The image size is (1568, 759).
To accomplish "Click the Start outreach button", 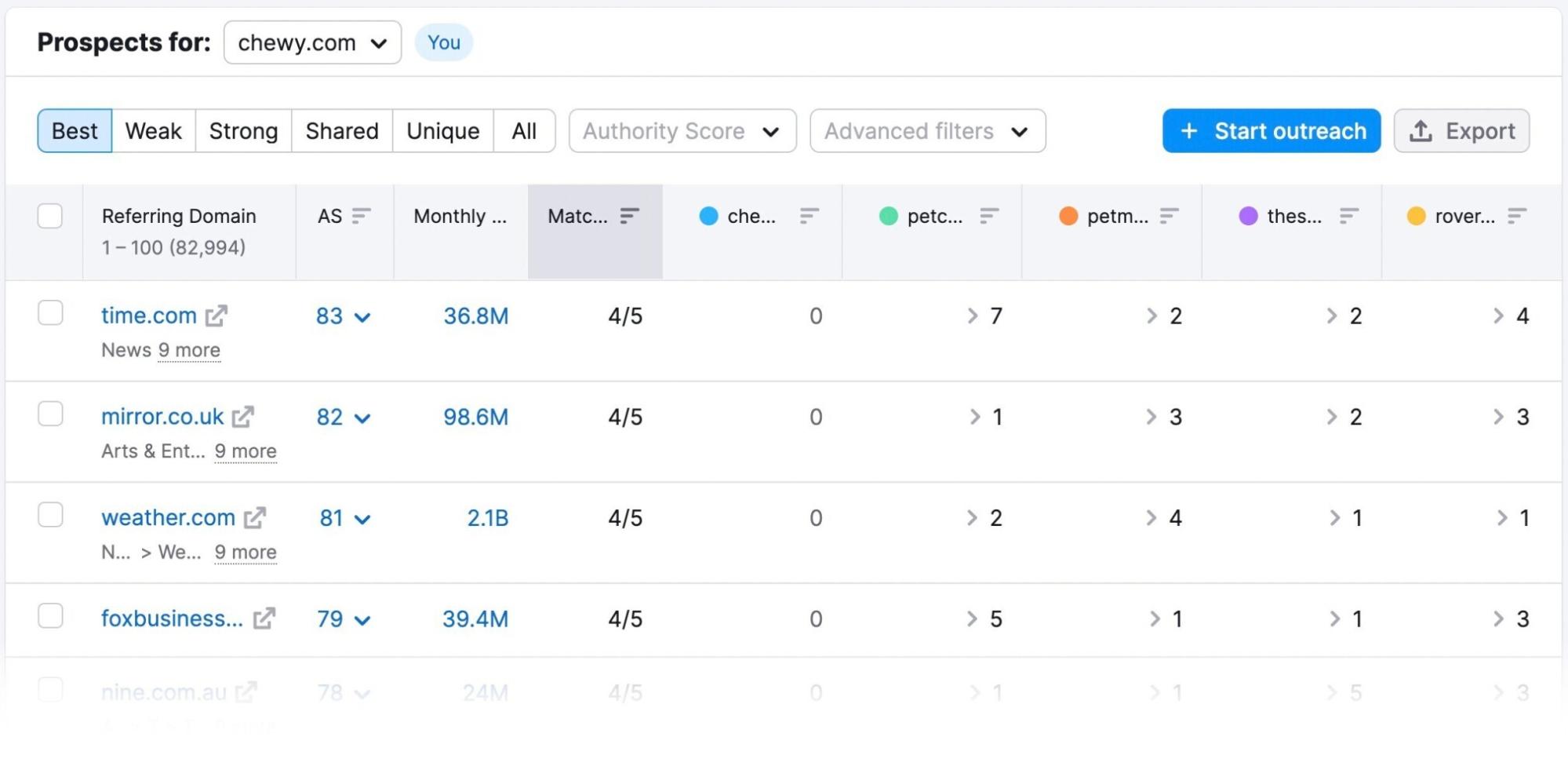I will tap(1271, 130).
